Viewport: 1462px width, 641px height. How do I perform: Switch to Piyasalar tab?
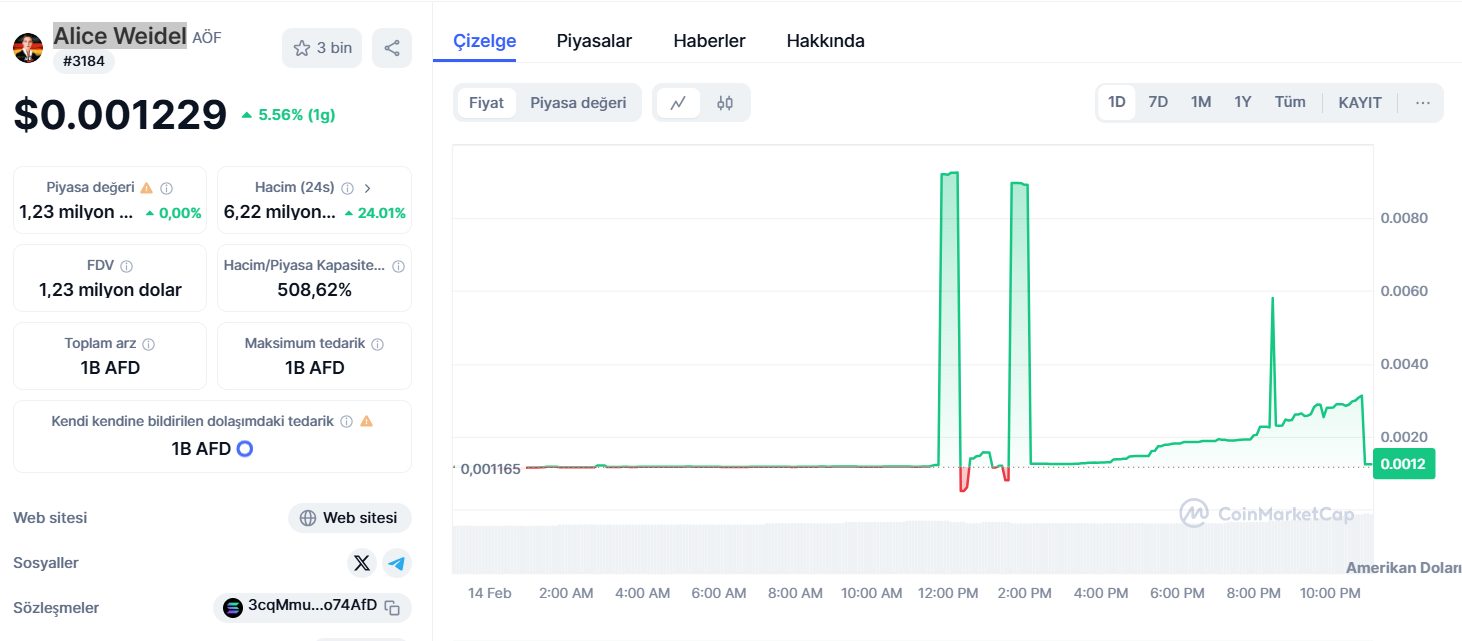click(594, 41)
